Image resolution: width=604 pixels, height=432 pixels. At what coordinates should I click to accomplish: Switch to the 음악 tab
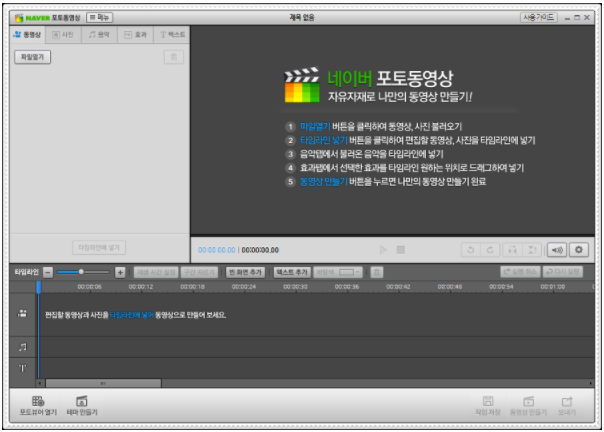(99, 35)
